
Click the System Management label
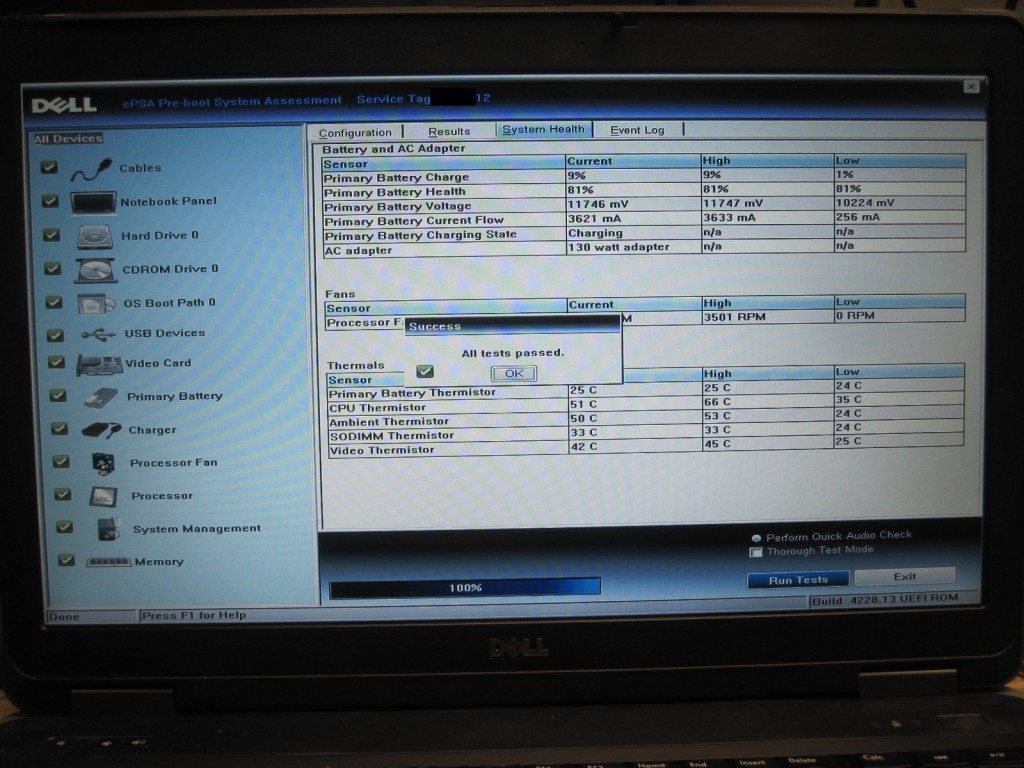click(197, 529)
